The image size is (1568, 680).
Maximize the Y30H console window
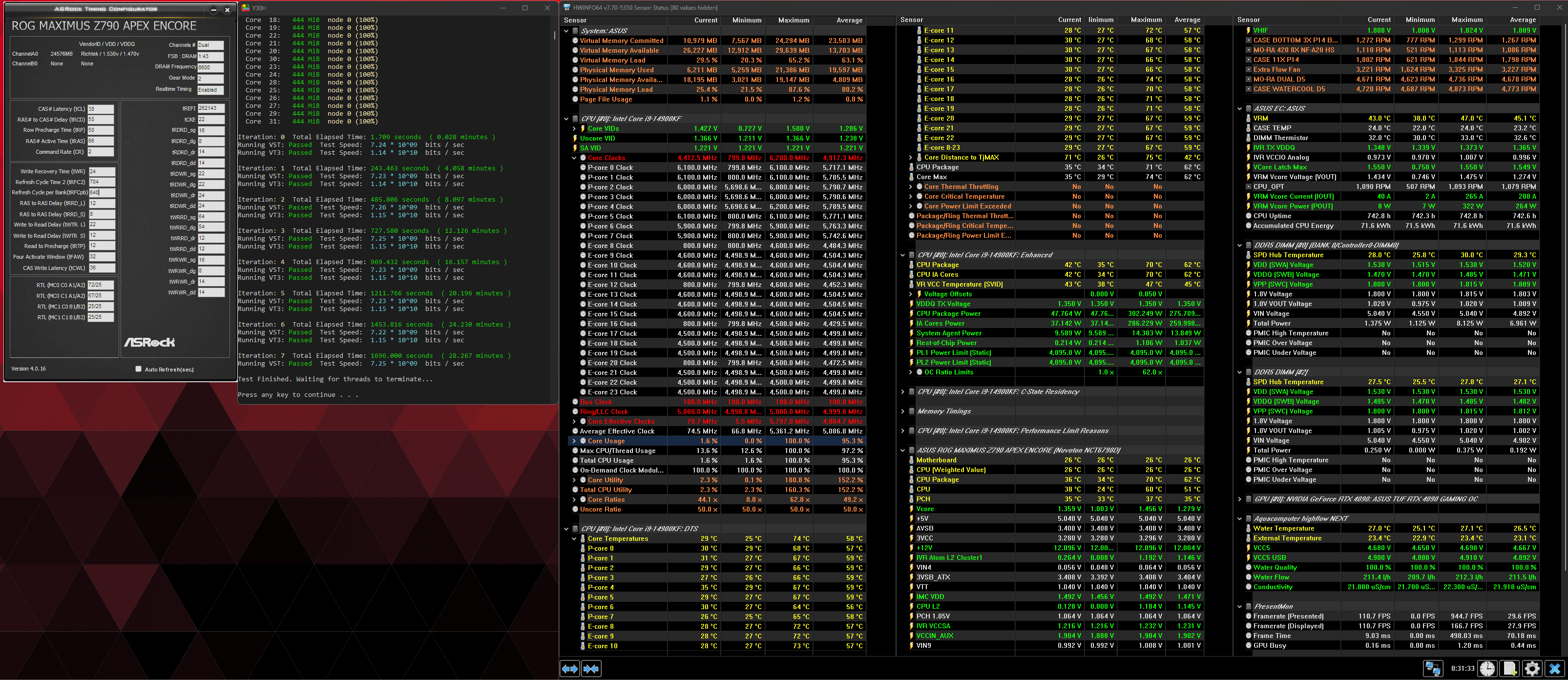524,8
